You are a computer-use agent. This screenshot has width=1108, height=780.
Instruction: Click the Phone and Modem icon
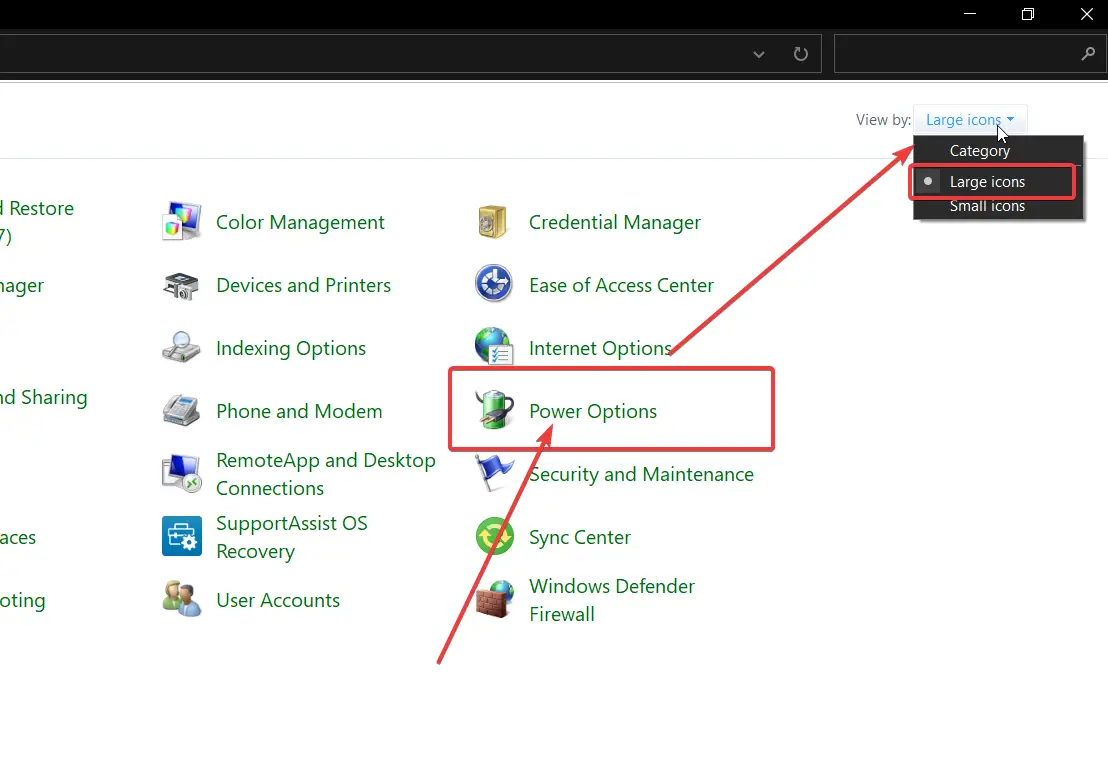(x=182, y=410)
